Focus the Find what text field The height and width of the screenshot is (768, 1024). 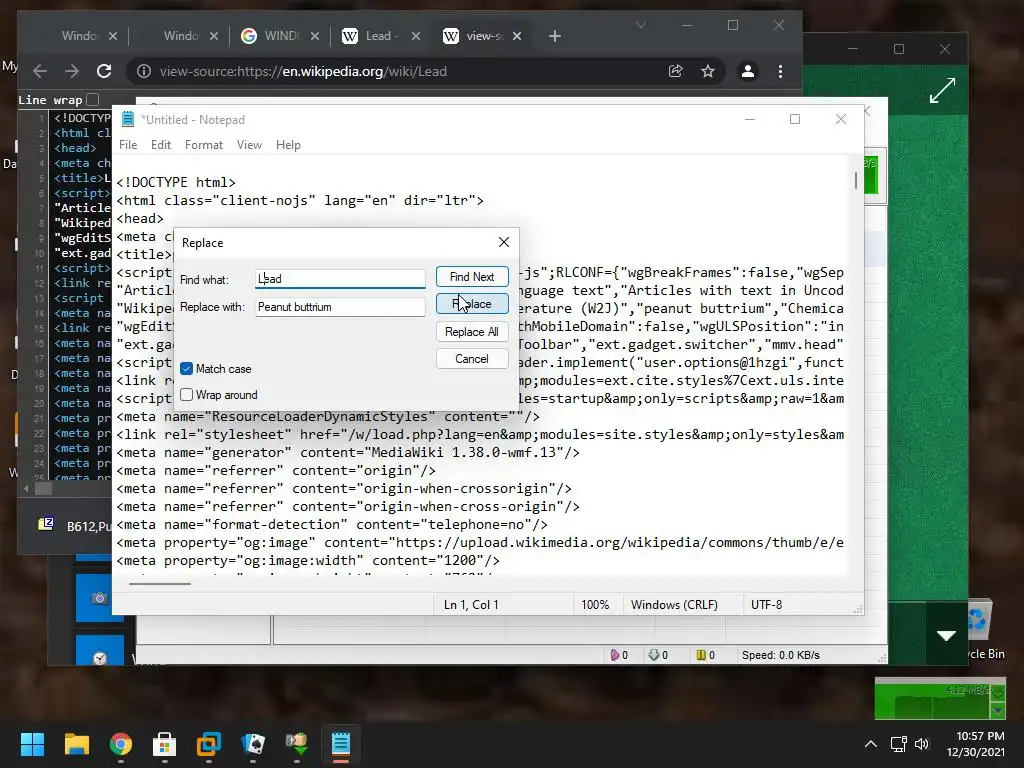pos(340,279)
